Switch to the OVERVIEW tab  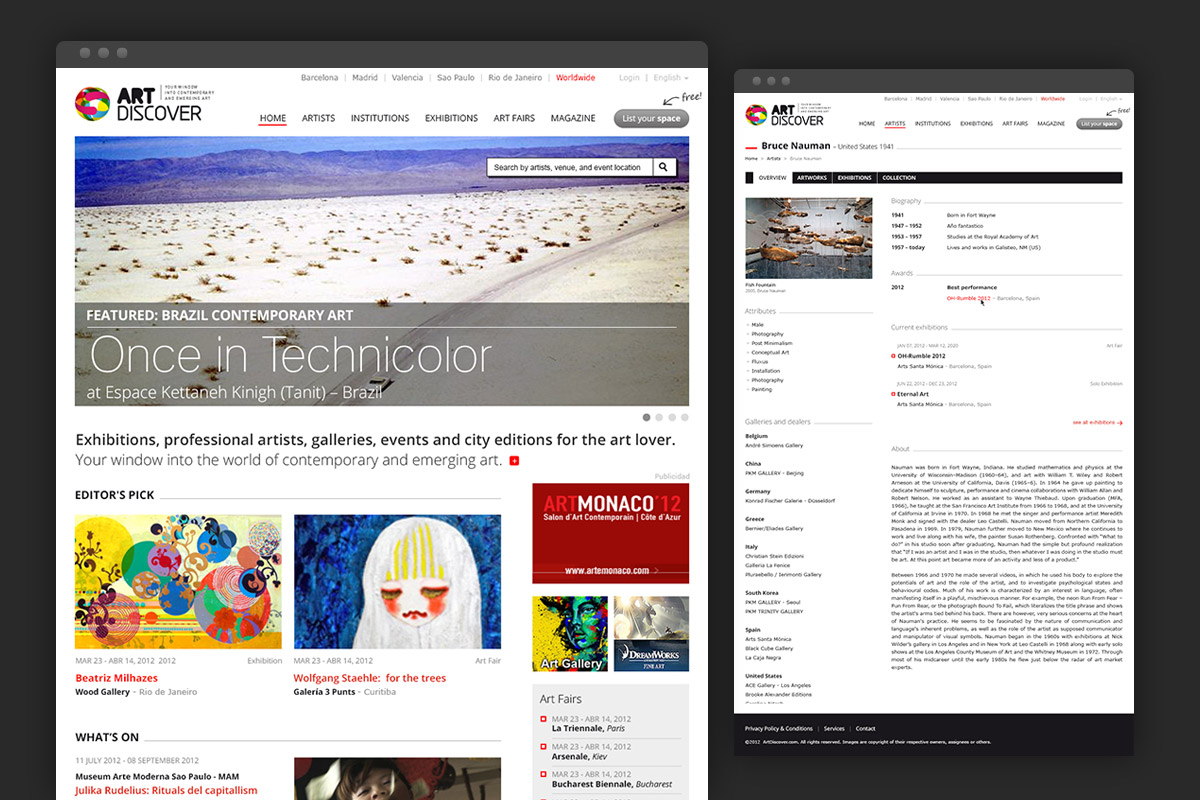772,178
